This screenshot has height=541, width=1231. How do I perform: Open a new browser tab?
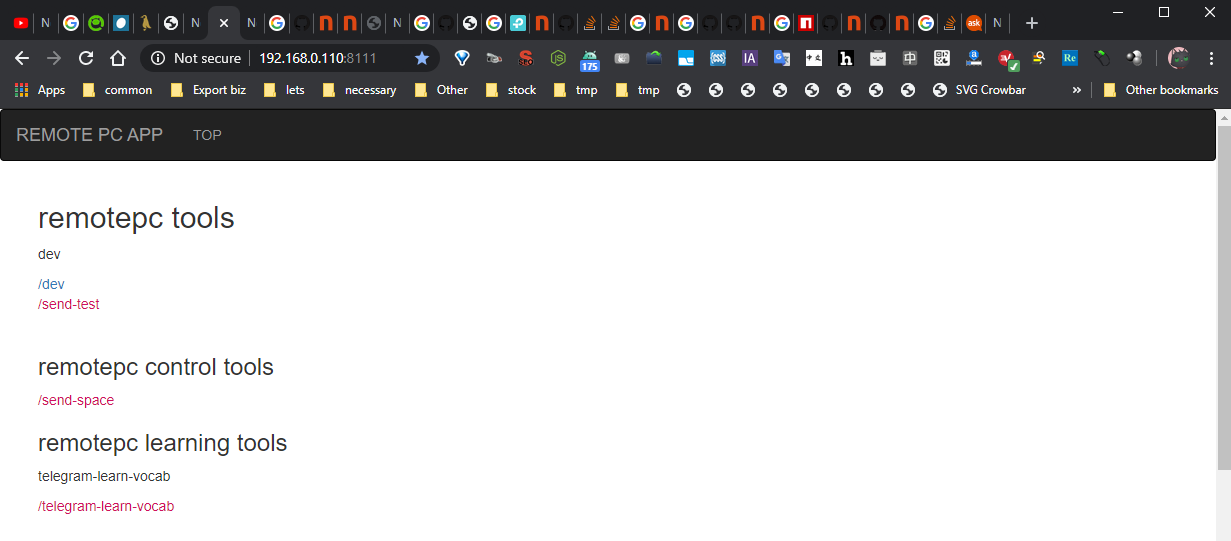[x=1032, y=22]
